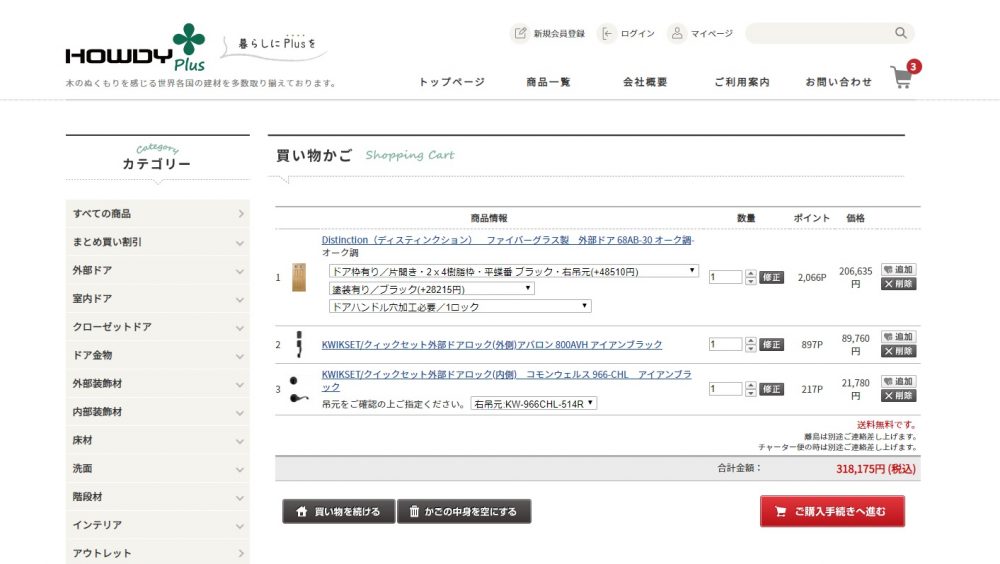Open お問い合わせ menu item
1000x564 pixels.
pos(838,82)
